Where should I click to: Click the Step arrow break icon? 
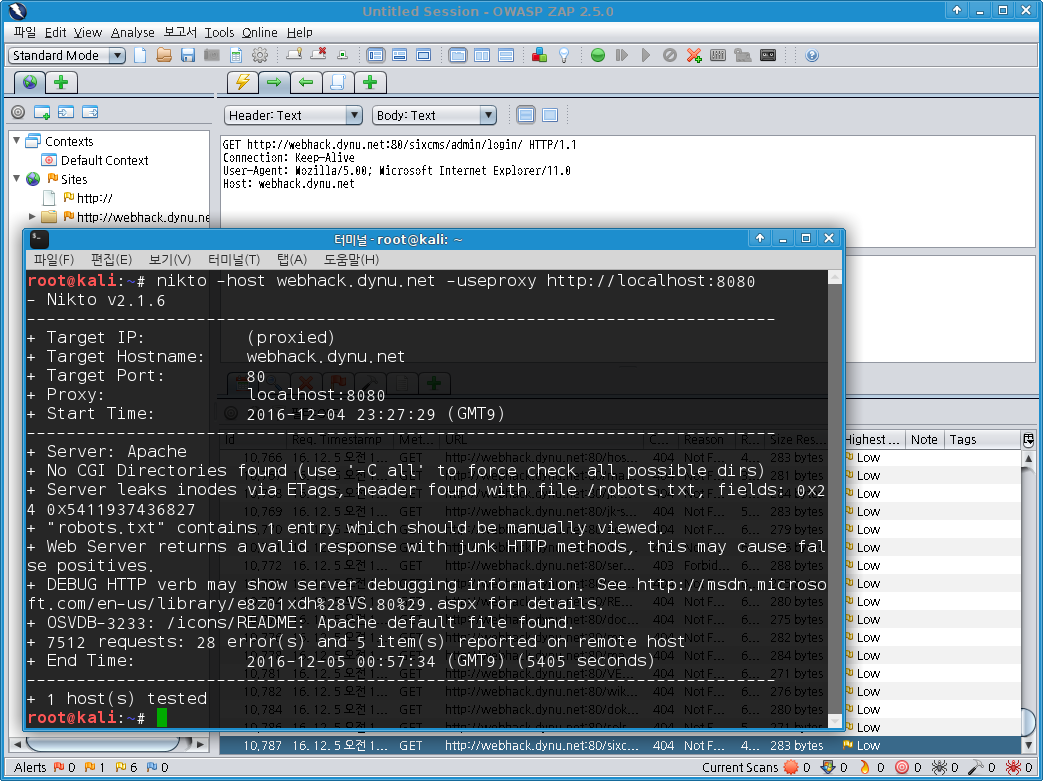(x=622, y=55)
